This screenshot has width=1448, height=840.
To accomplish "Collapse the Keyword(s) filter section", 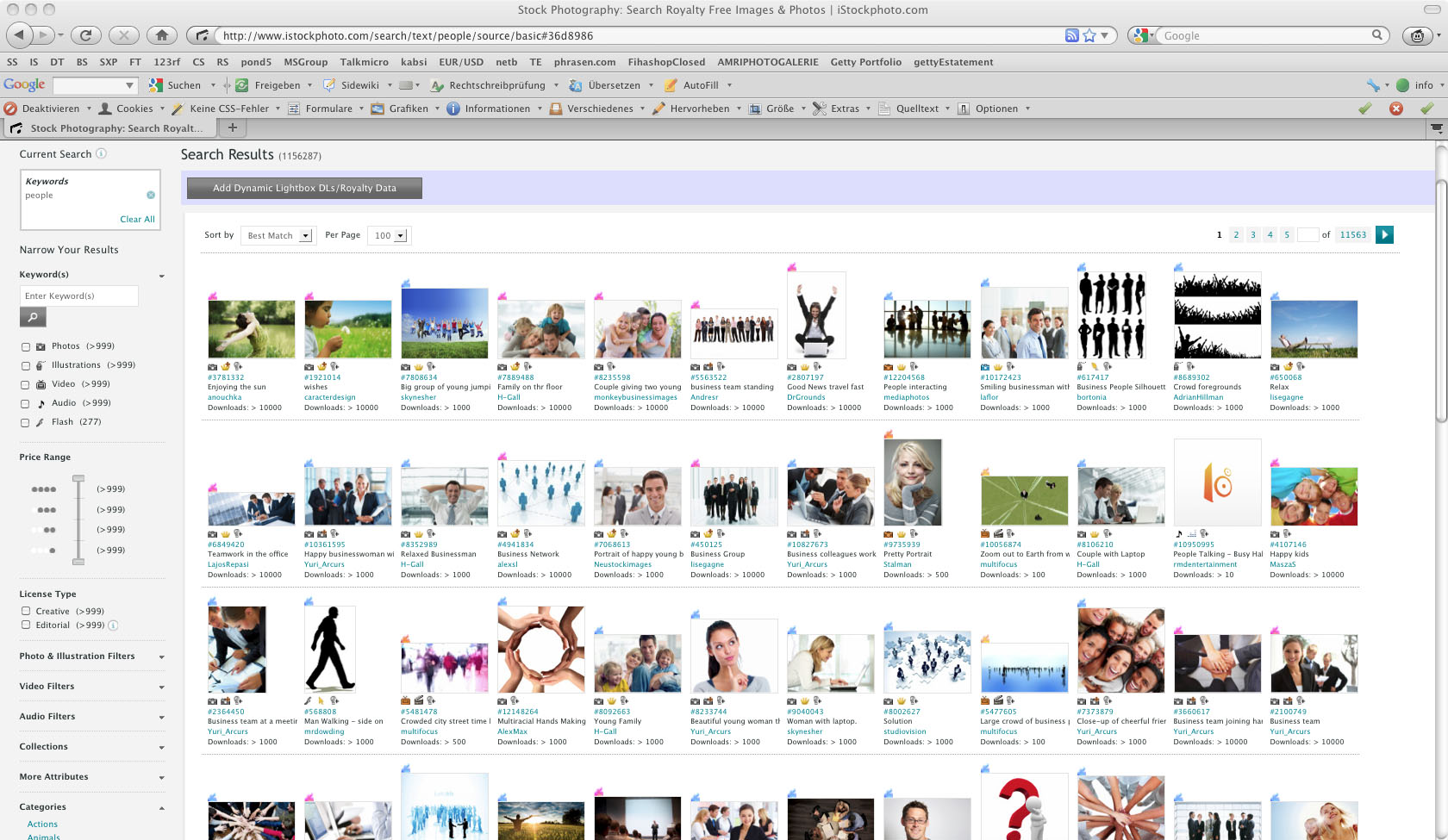I will [x=161, y=276].
